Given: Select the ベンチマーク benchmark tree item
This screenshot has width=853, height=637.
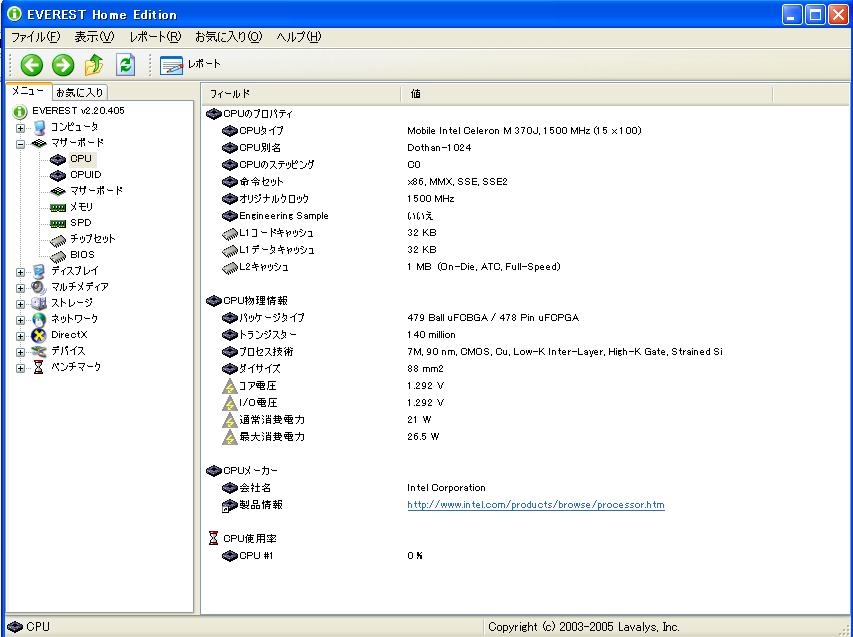Looking at the screenshot, I should 76,367.
